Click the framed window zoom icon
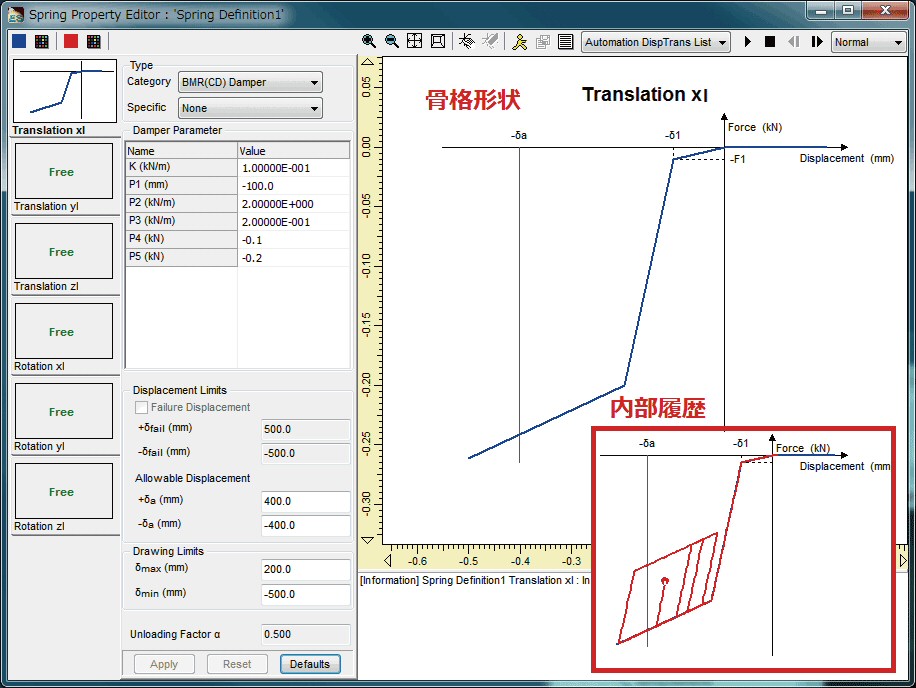916x688 pixels. [438, 41]
